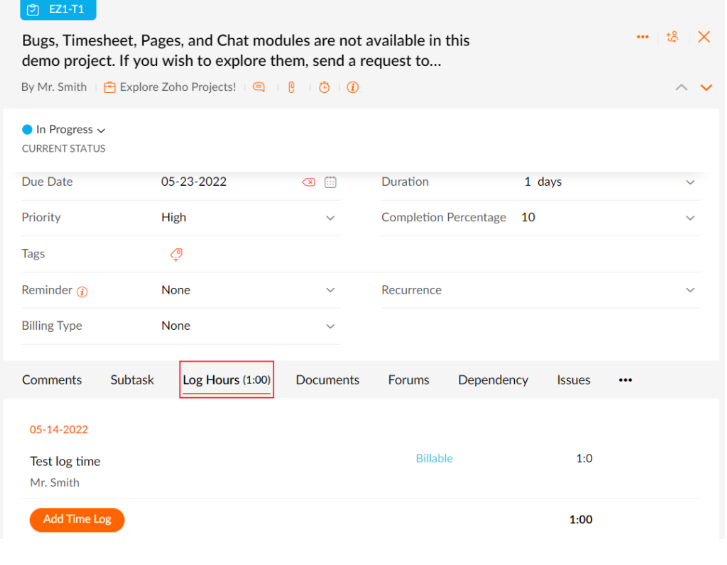Click the attachment paperclip icon
The image size is (727, 565).
tap(292, 87)
